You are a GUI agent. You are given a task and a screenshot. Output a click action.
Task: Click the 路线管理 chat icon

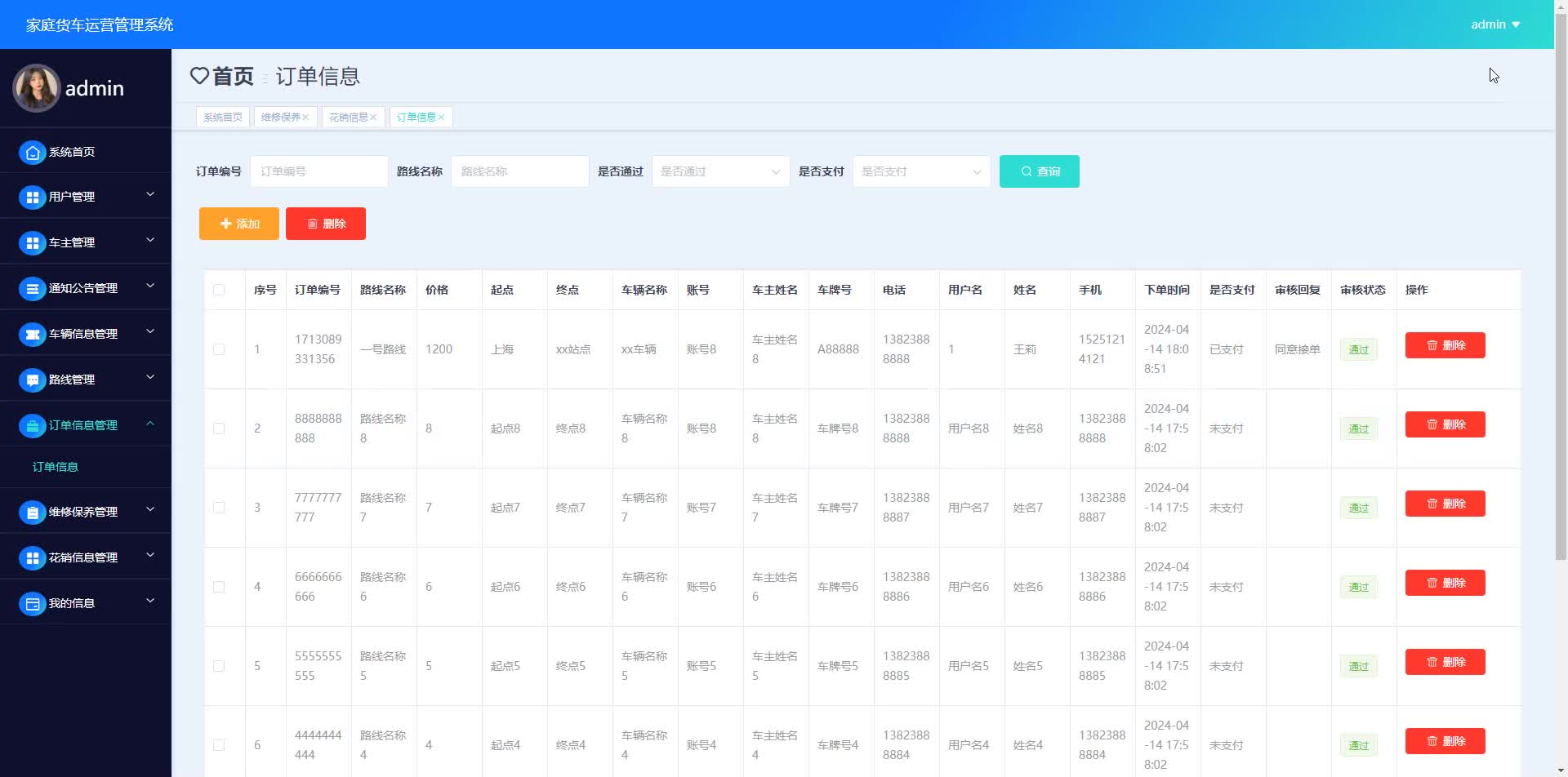pyautogui.click(x=32, y=380)
